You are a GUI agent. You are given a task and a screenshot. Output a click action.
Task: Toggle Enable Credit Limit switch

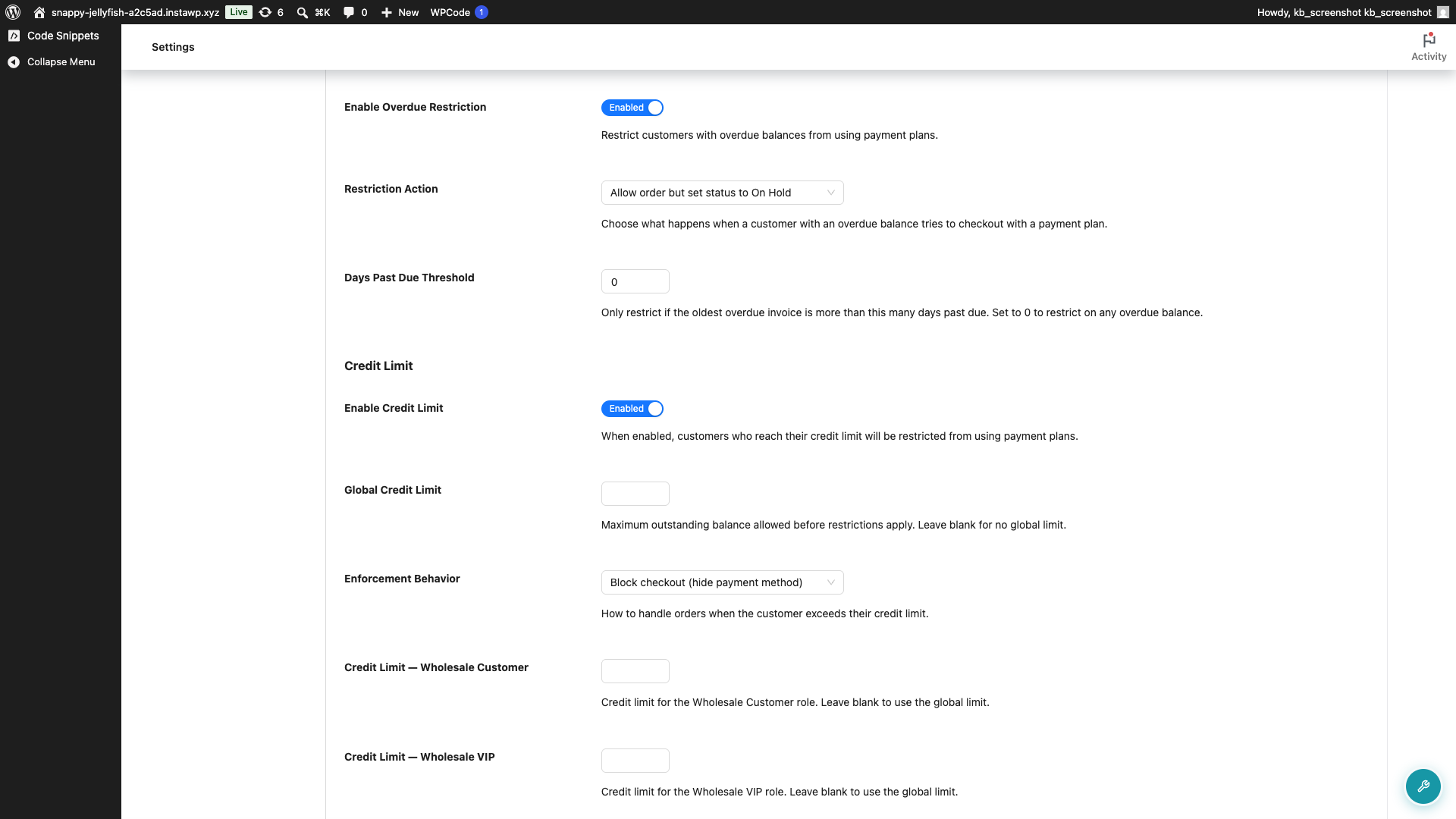(x=632, y=409)
